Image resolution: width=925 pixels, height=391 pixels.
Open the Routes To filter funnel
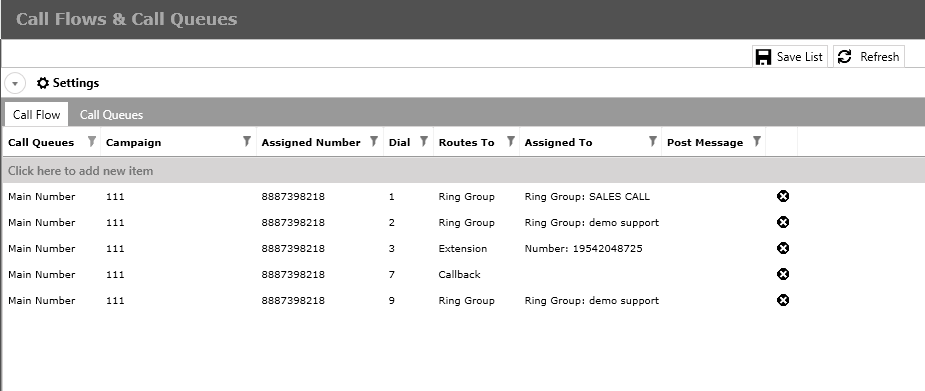(511, 142)
